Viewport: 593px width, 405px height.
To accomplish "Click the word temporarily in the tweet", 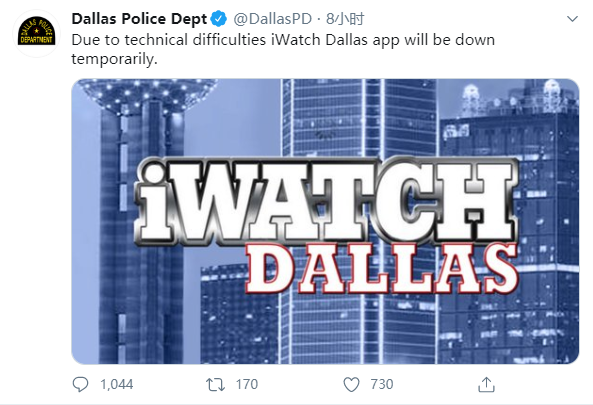I will click(114, 59).
